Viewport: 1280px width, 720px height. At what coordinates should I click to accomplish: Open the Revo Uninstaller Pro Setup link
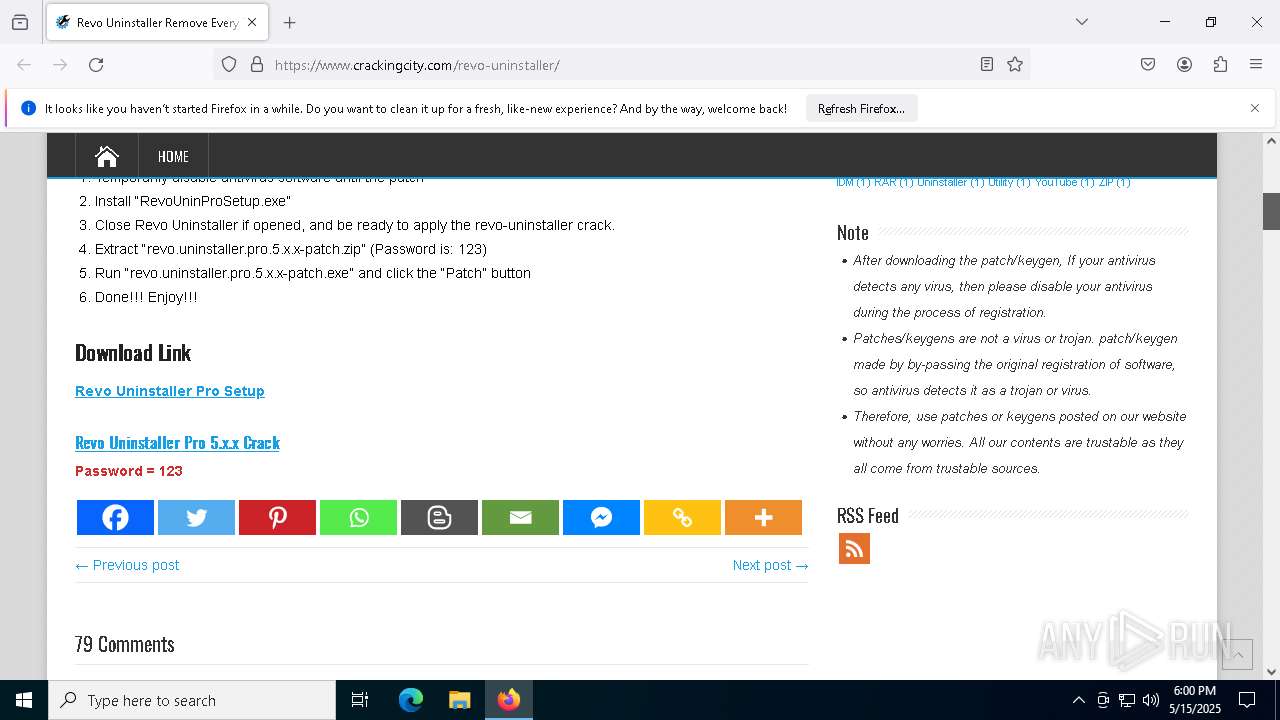coord(170,391)
